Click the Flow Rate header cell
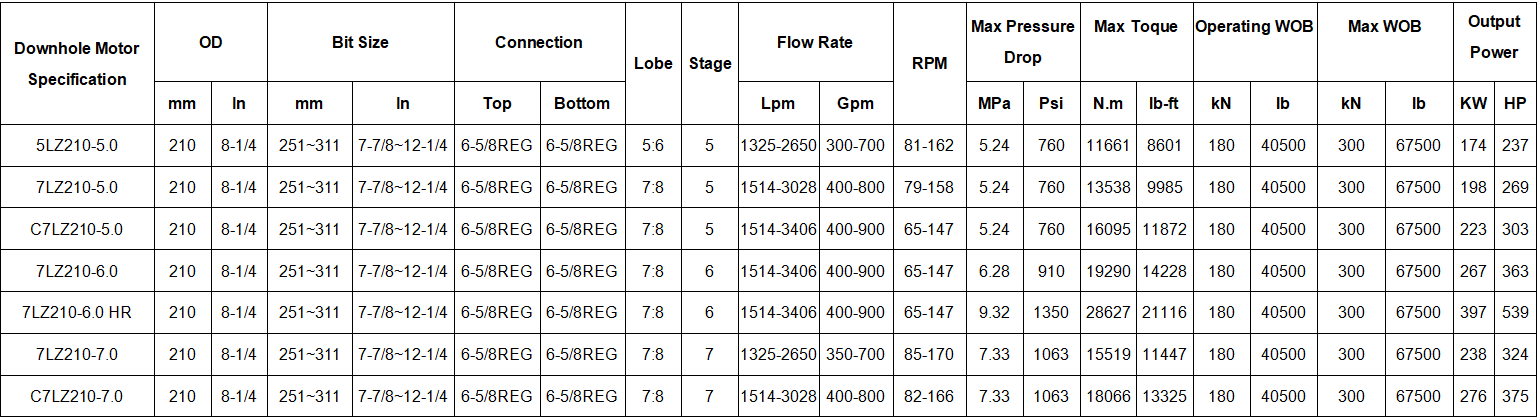The height and width of the screenshot is (417, 1538). click(815, 43)
